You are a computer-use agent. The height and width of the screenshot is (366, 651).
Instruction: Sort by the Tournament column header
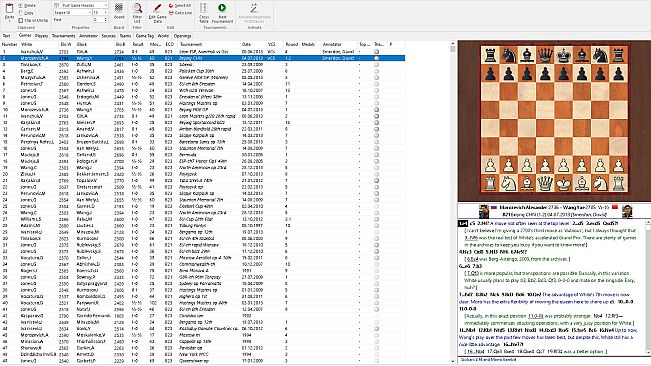(x=209, y=44)
